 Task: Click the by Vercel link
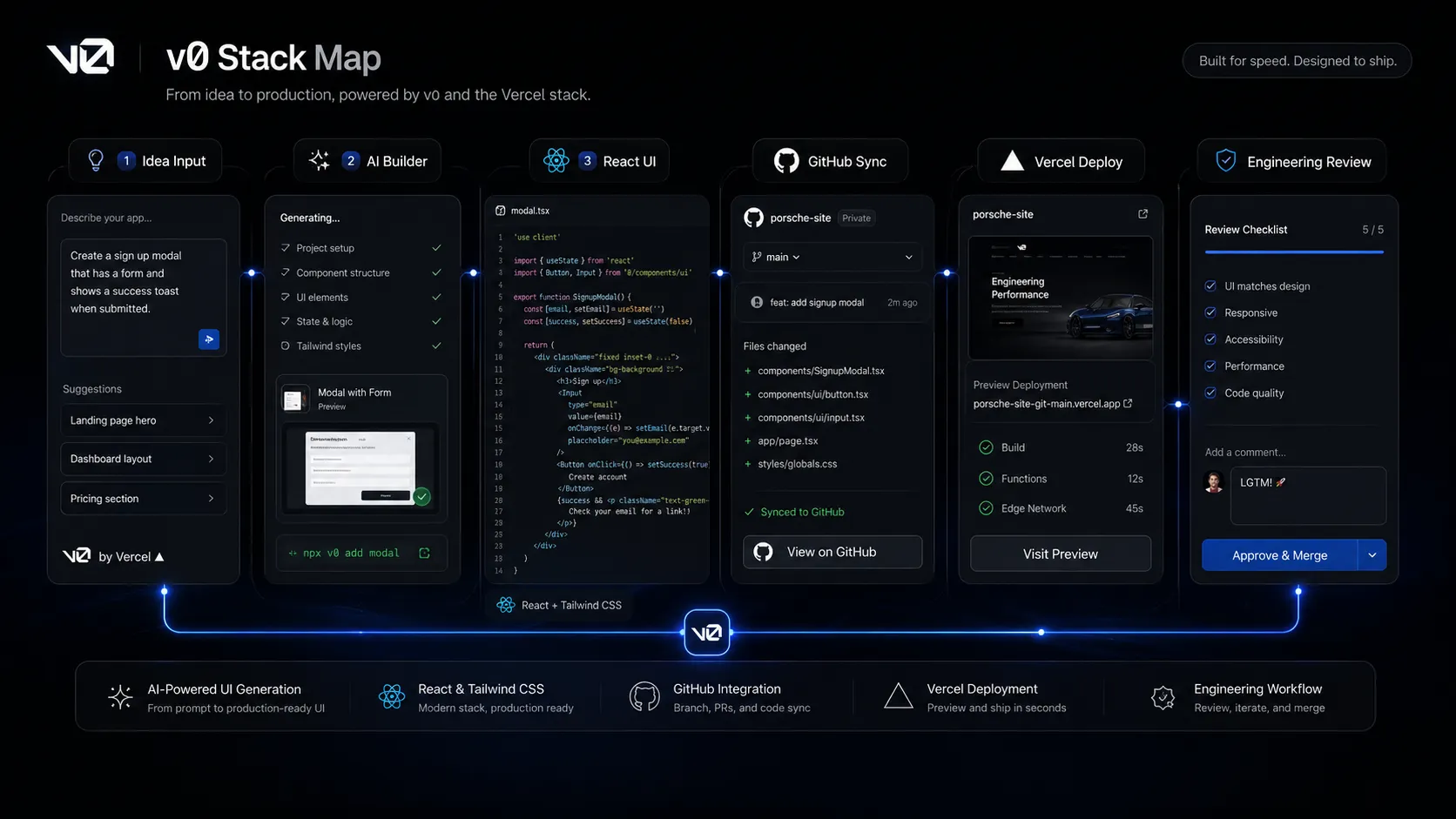pyautogui.click(x=131, y=556)
